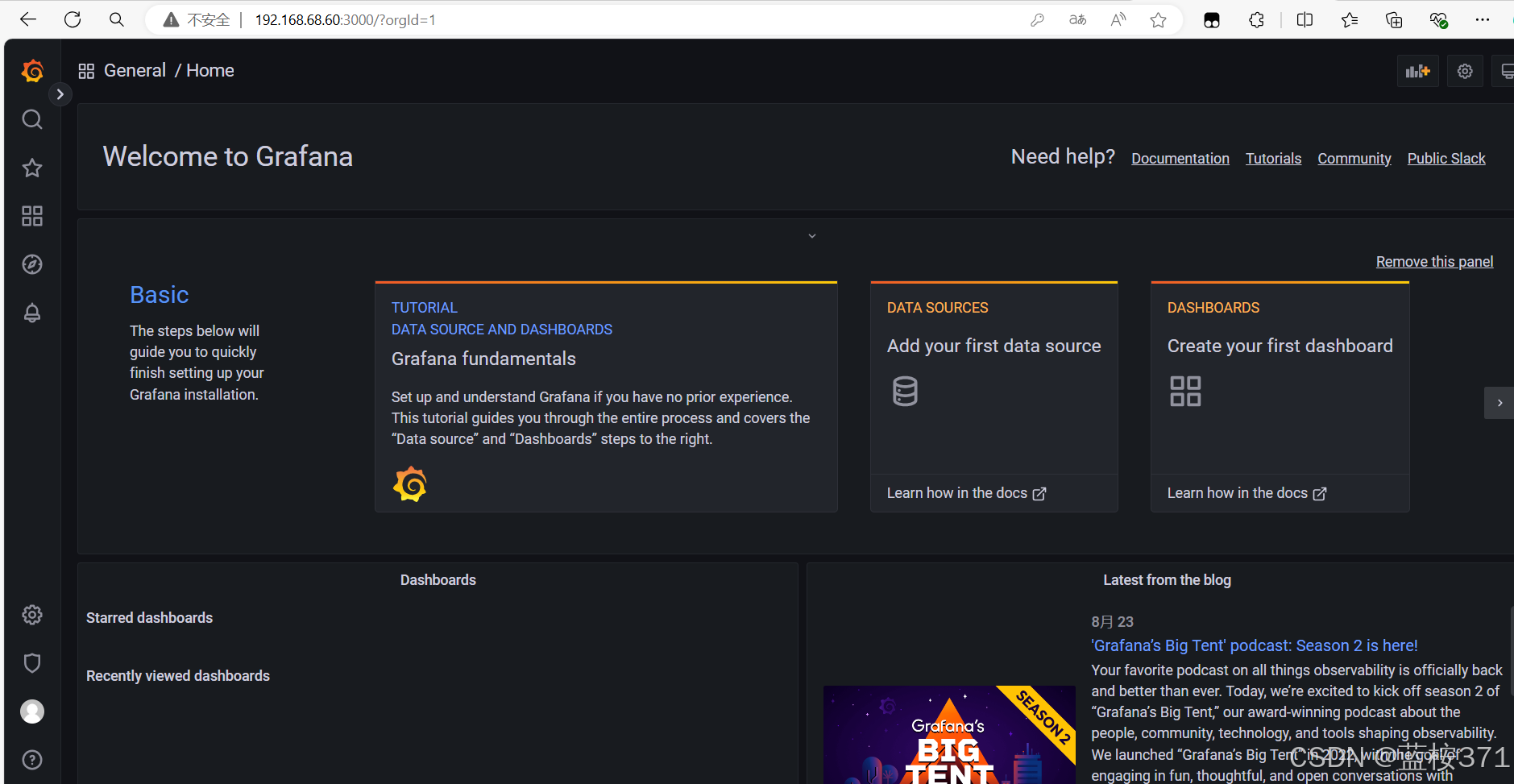This screenshot has height=784, width=1514.
Task: Click the browser search icon
Action: point(117,20)
